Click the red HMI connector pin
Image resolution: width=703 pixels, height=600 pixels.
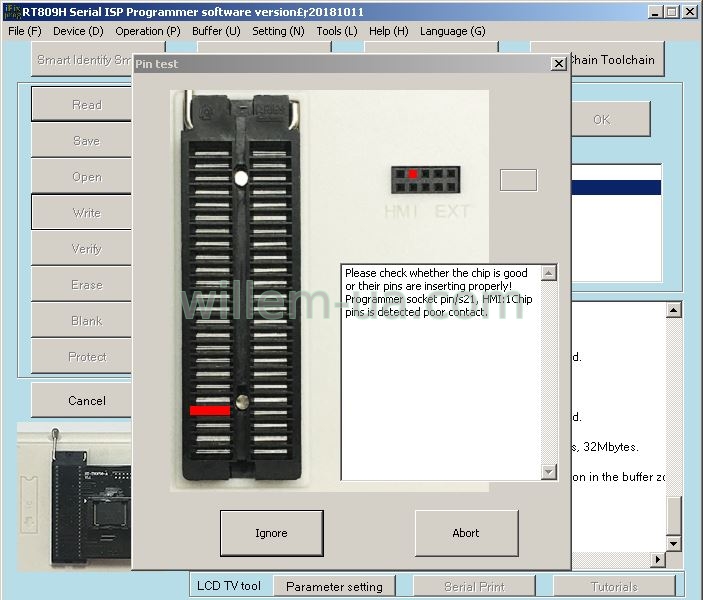click(x=413, y=174)
